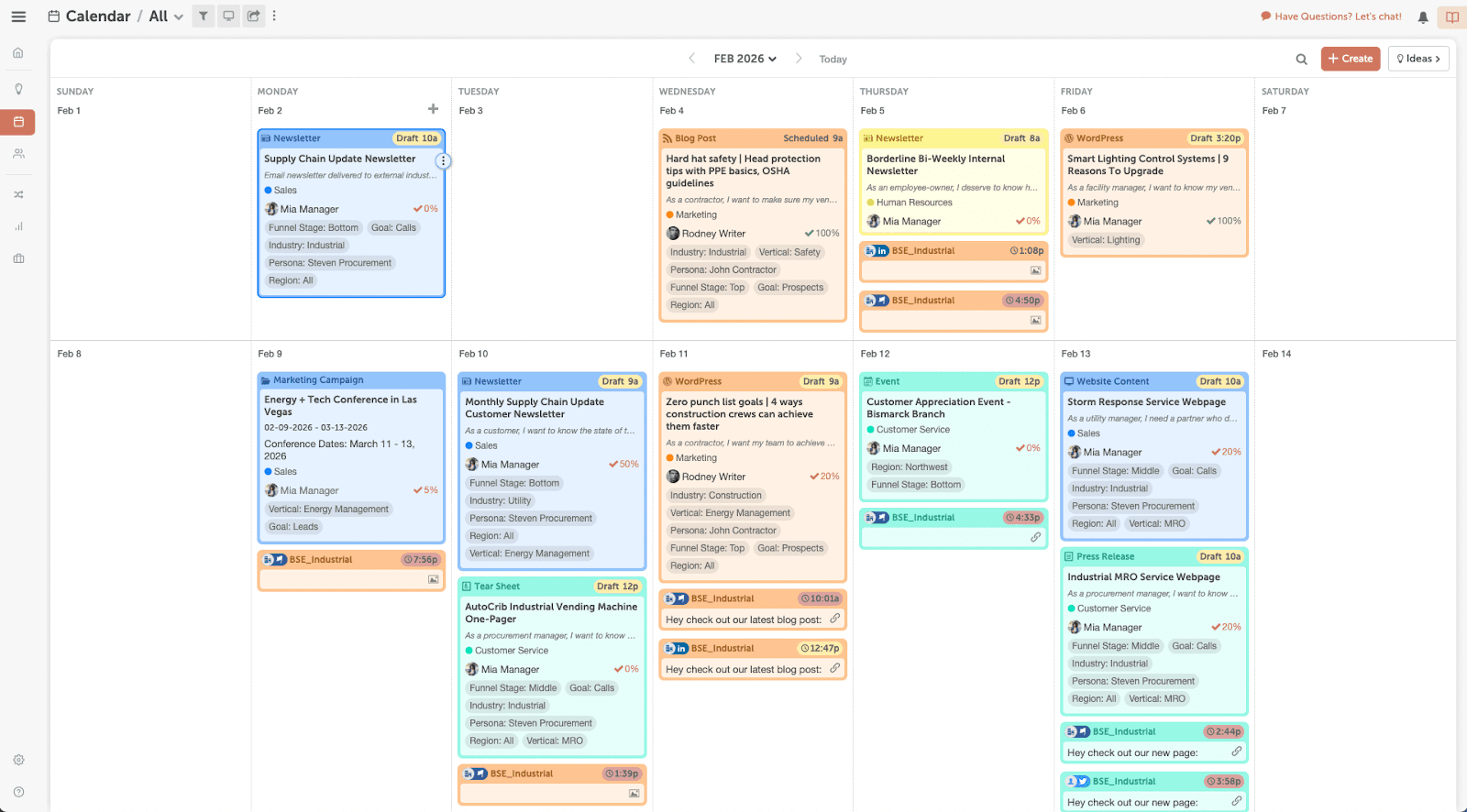1467x812 pixels.
Task: Click the blue Sales color label dot on the Supply Chain Update Newsletter card
Action: click(x=269, y=191)
